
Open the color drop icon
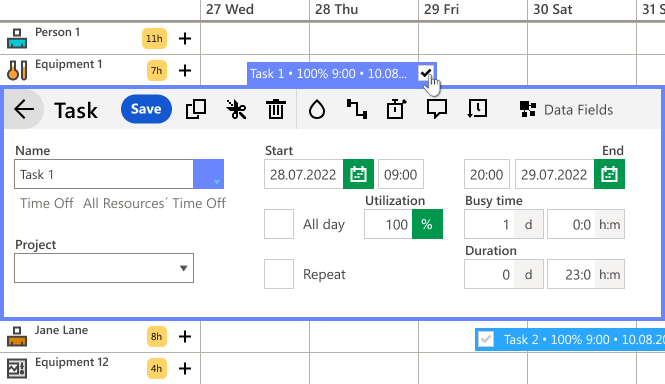pos(317,109)
